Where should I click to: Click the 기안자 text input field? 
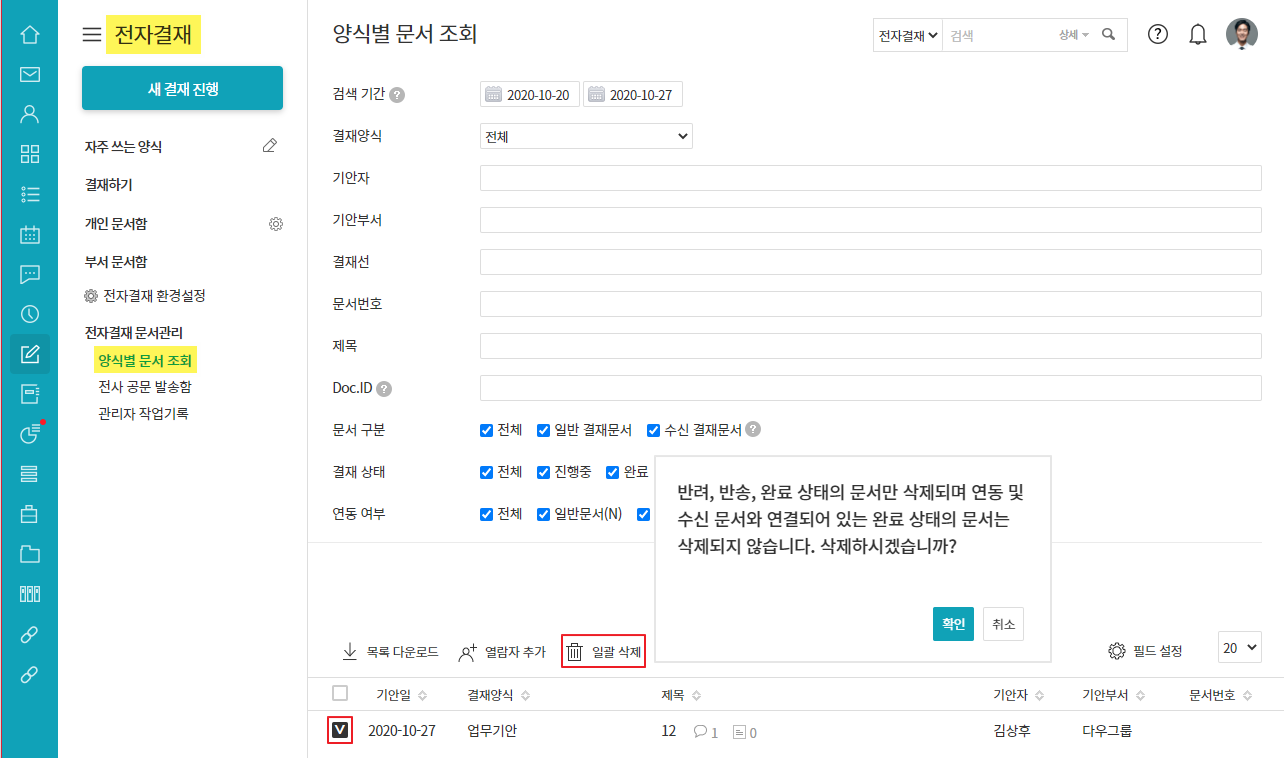[x=870, y=178]
